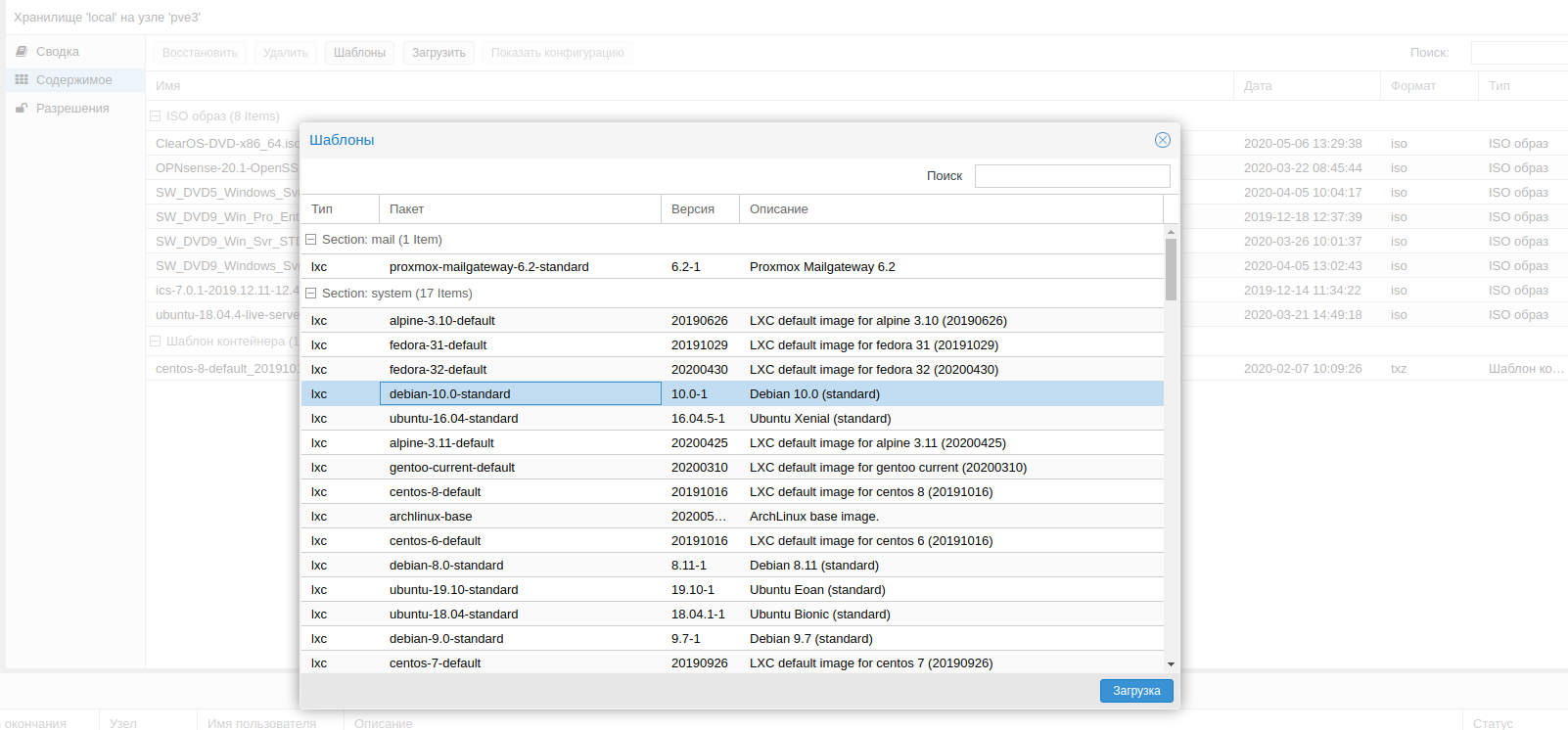The image size is (1568, 730).
Task: Focus the background Поиск field
Action: tap(1519, 53)
